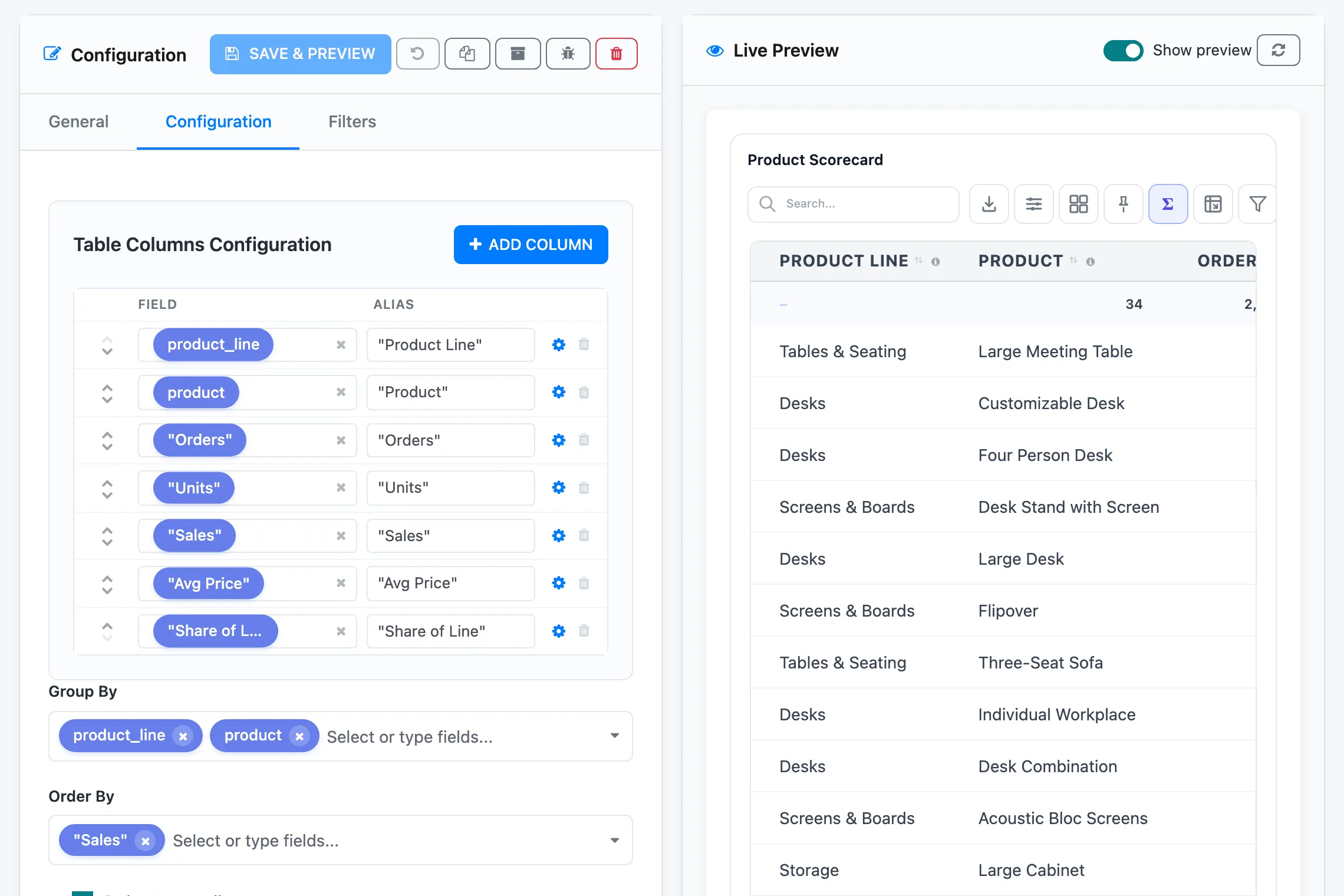
Task: Remove product_line tag from Group By
Action: (183, 736)
